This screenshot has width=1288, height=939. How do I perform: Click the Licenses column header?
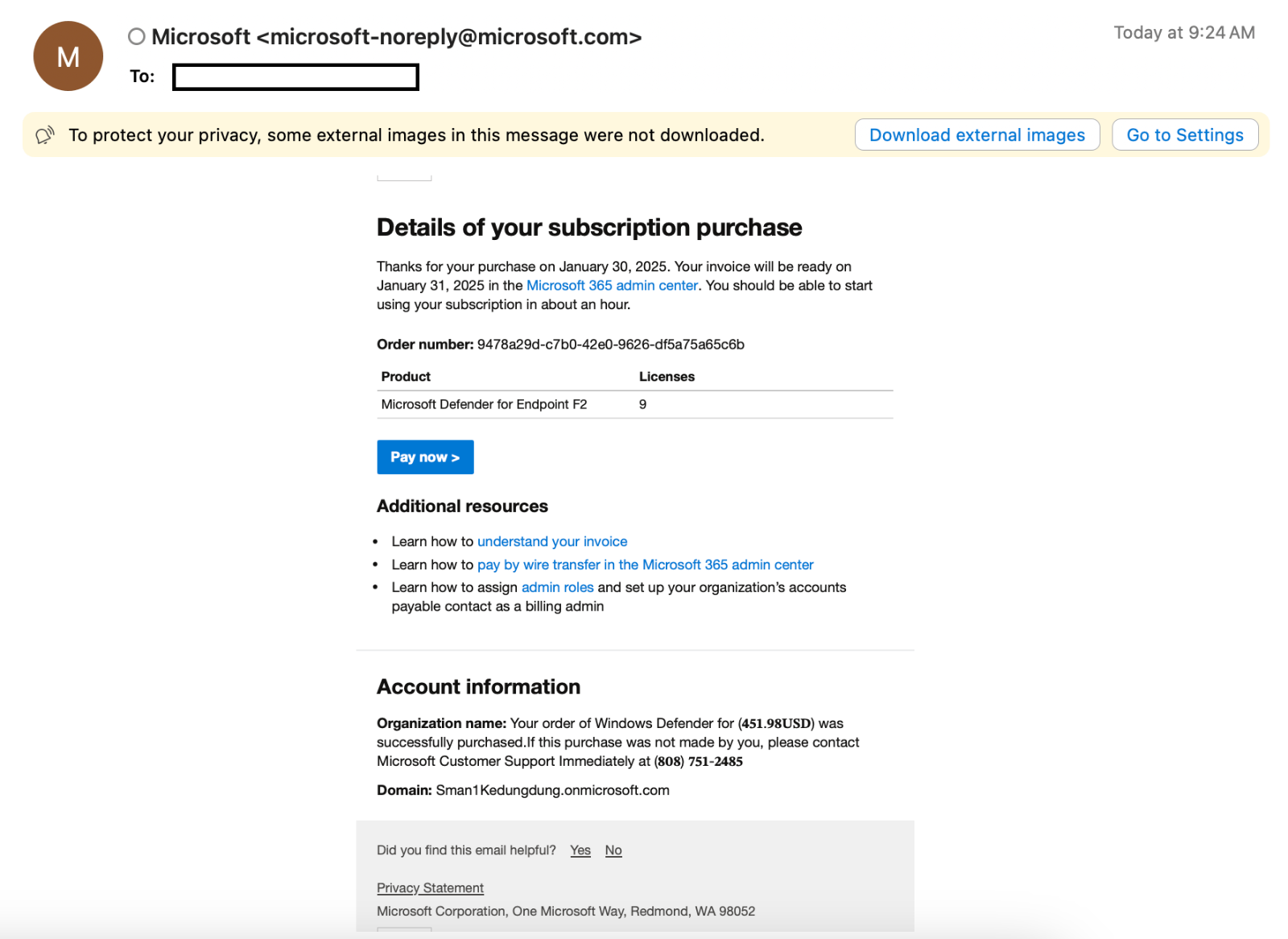click(667, 376)
